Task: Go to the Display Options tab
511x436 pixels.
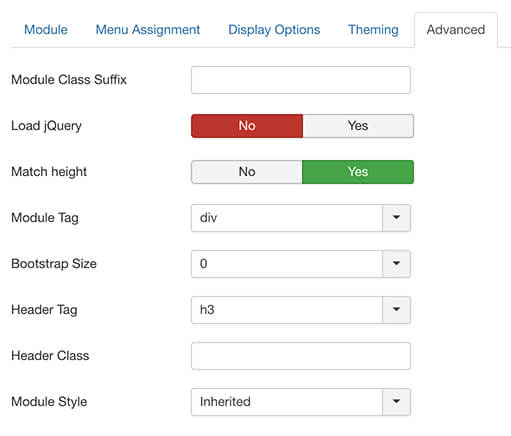Action: coord(274,30)
